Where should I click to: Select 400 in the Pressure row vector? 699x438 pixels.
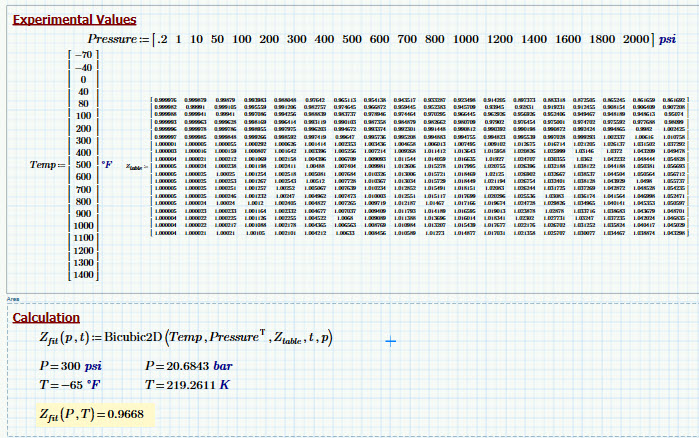324,39
